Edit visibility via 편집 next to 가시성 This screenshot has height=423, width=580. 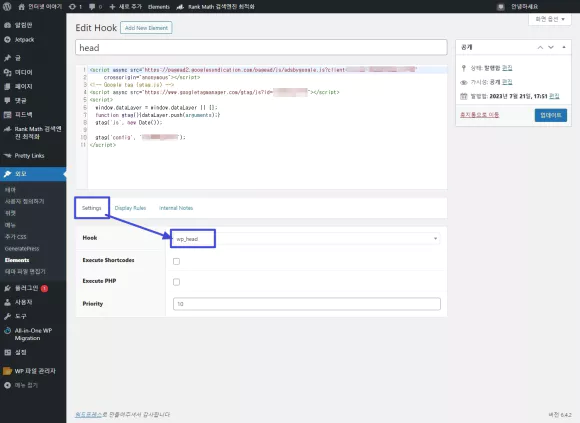click(x=507, y=82)
